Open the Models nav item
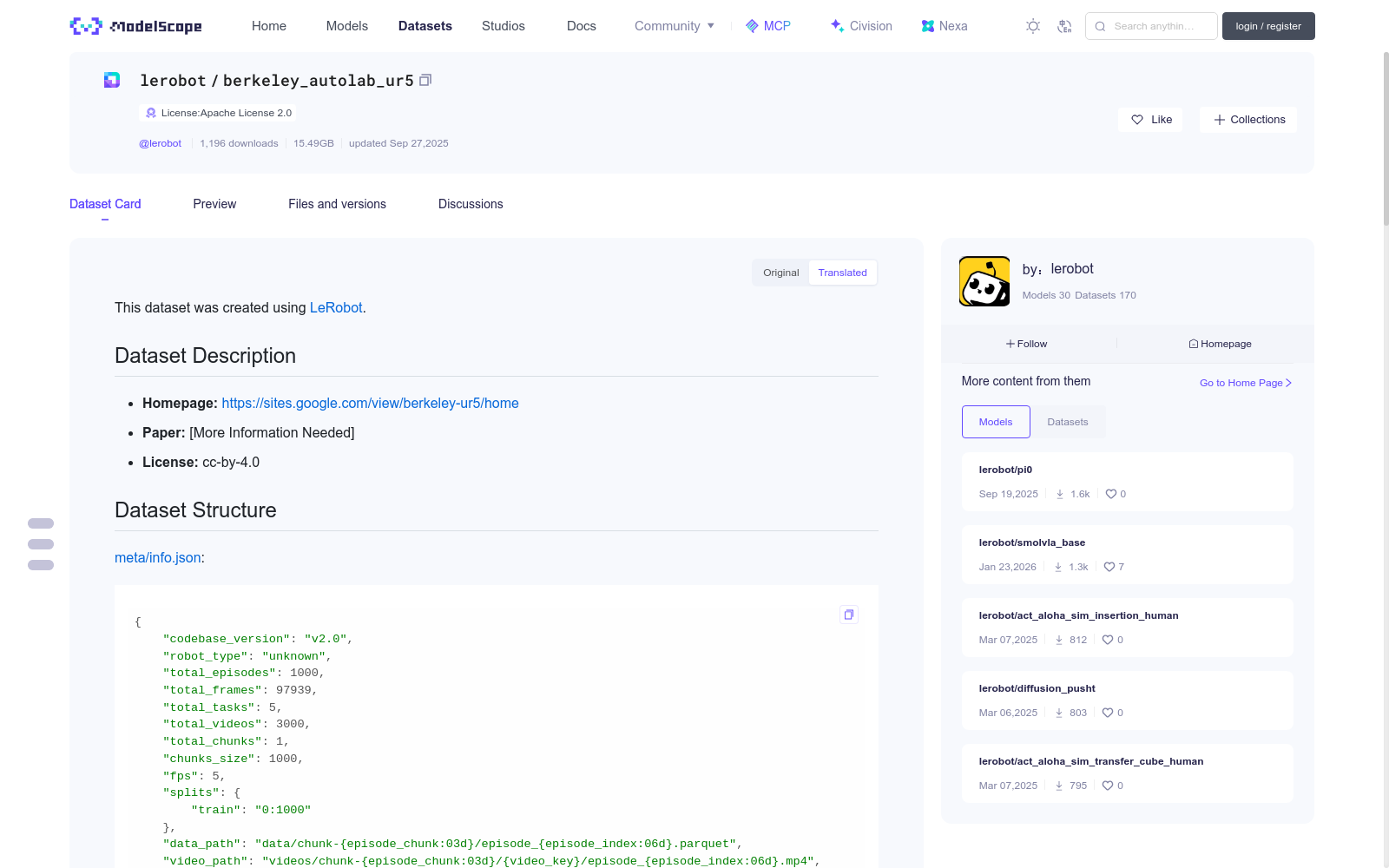Viewport: 1389px width, 868px height. coord(347,26)
